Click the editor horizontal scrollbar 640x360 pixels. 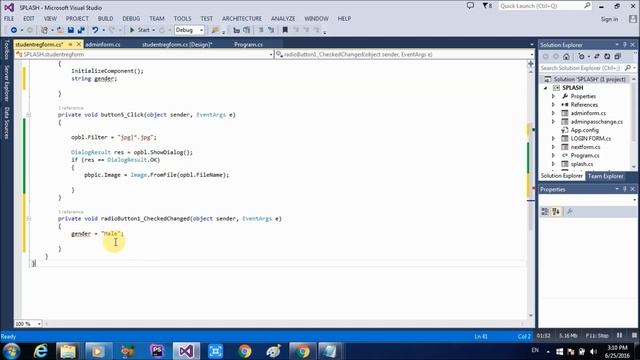click(284, 324)
